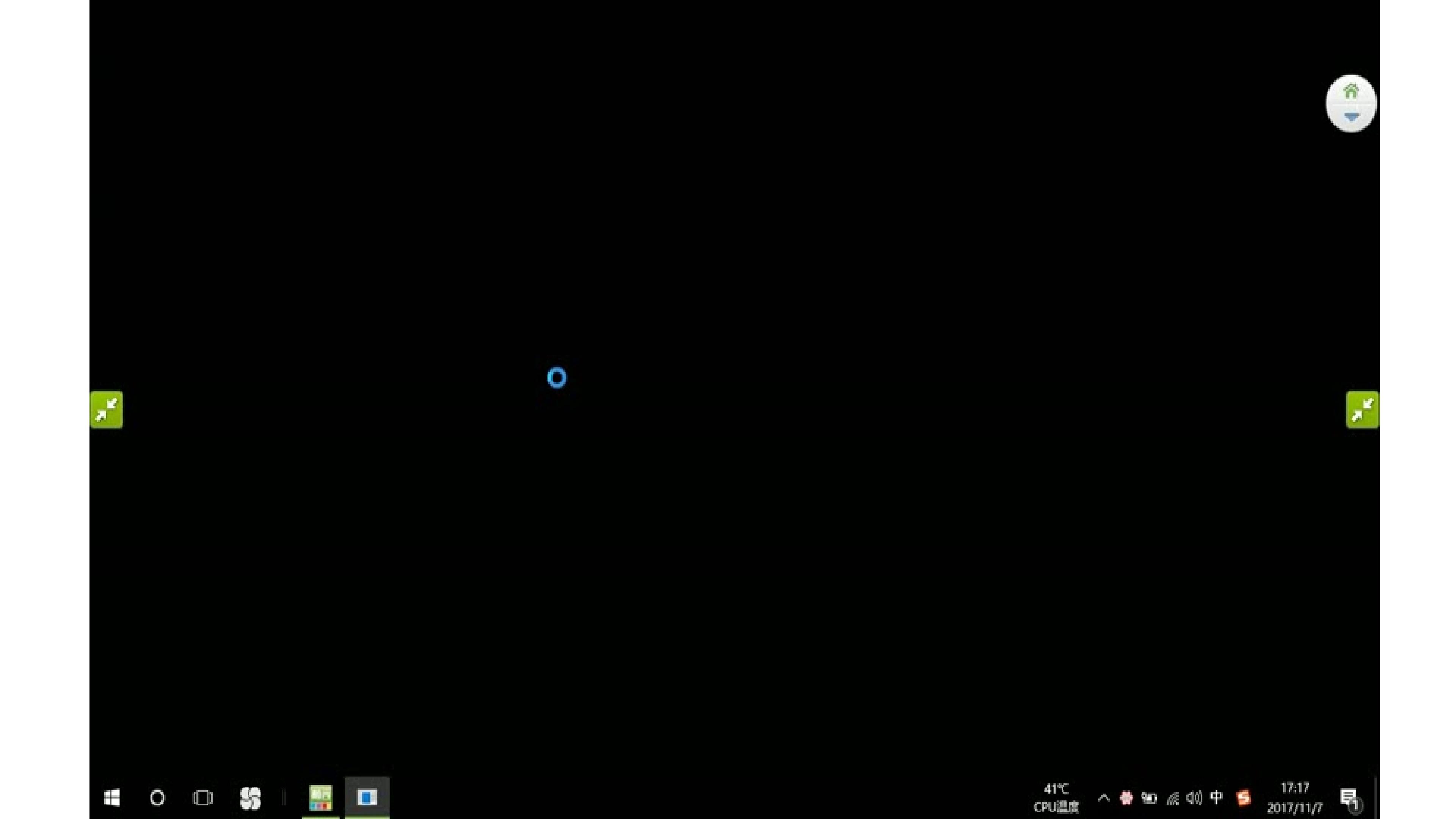The width and height of the screenshot is (1456, 819).
Task: Launch the pinwheel fan app on taskbar
Action: pyautogui.click(x=250, y=797)
